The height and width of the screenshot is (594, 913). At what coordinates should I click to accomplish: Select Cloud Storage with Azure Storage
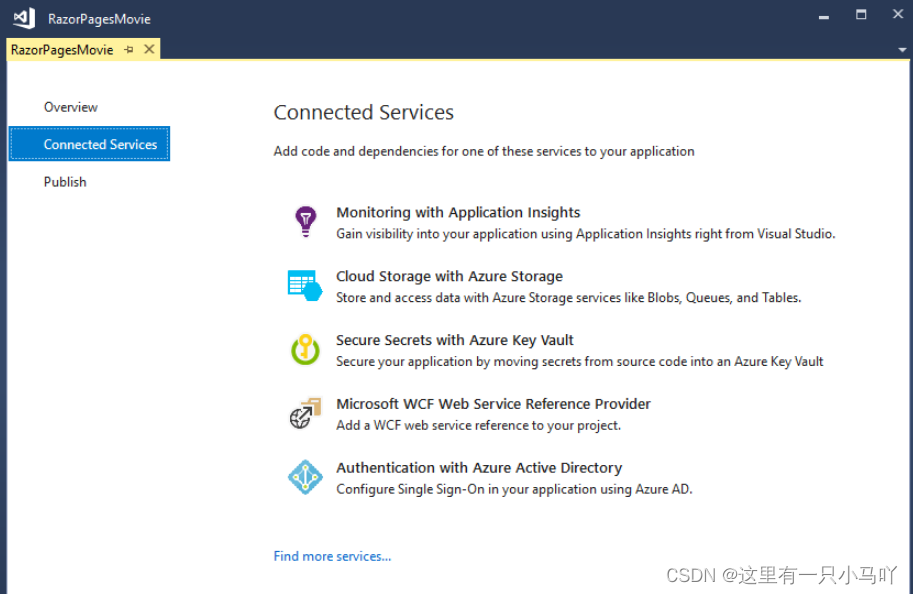click(449, 276)
